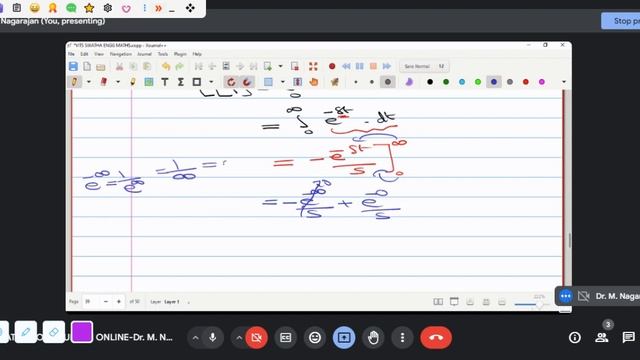Delete the current page
640x360 pixels.
point(295,67)
